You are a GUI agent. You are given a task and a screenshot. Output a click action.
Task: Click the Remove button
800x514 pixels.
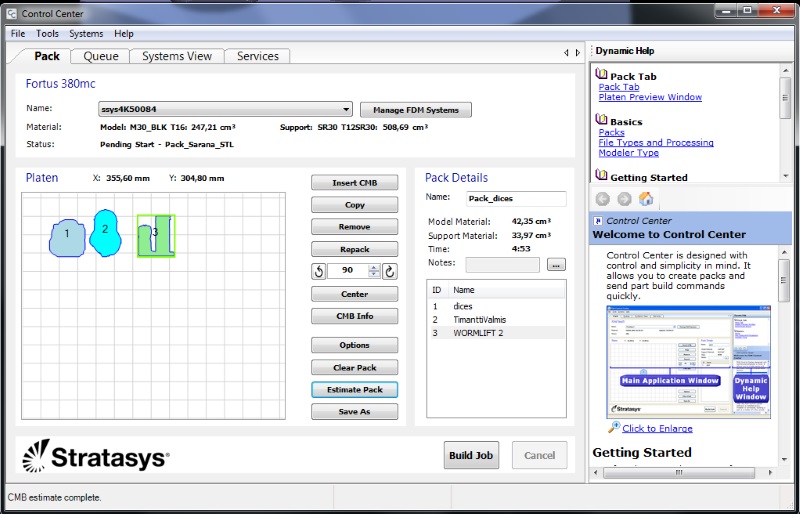pyautogui.click(x=355, y=227)
